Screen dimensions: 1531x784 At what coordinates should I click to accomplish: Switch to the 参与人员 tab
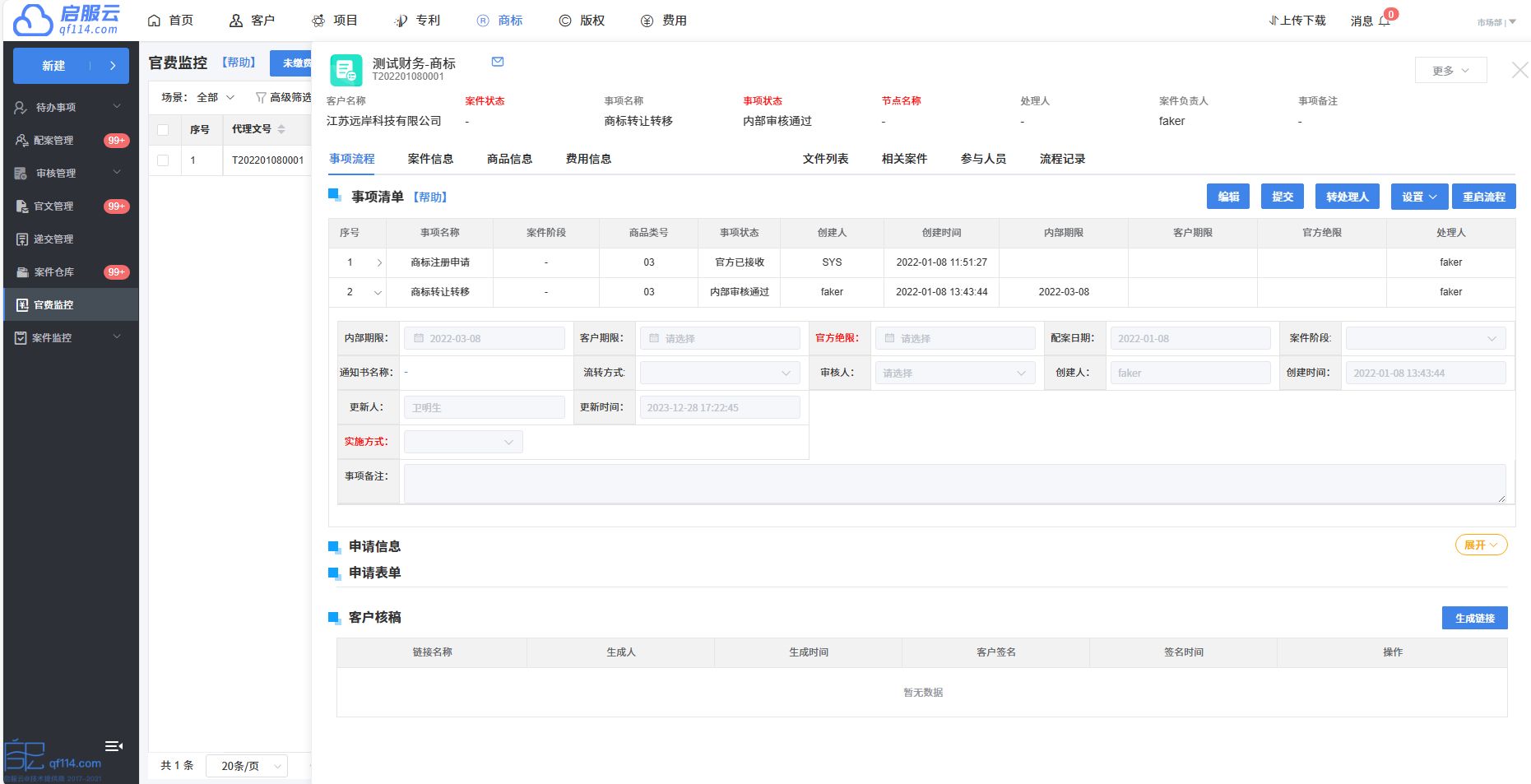[x=983, y=159]
